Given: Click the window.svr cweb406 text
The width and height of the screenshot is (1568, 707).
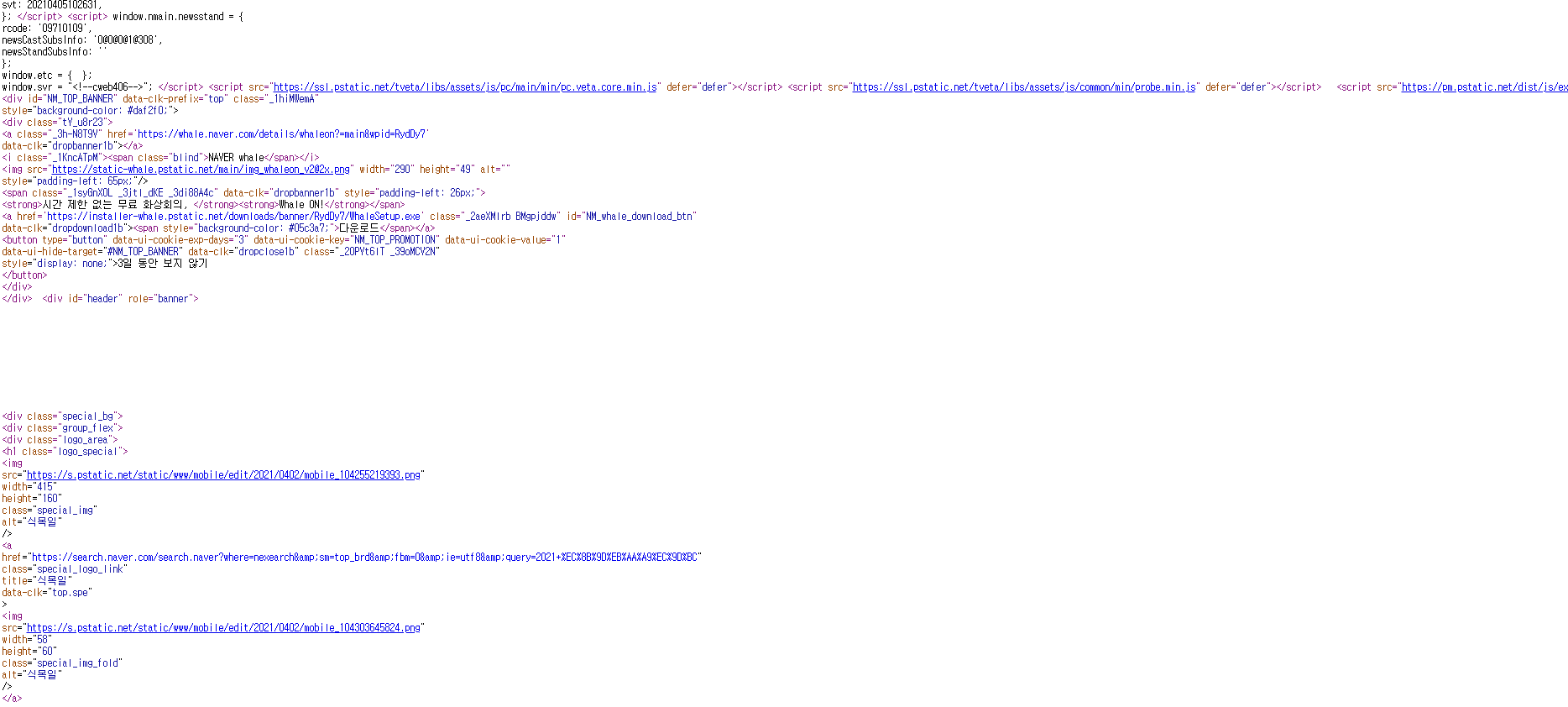Looking at the screenshot, I should 77,87.
